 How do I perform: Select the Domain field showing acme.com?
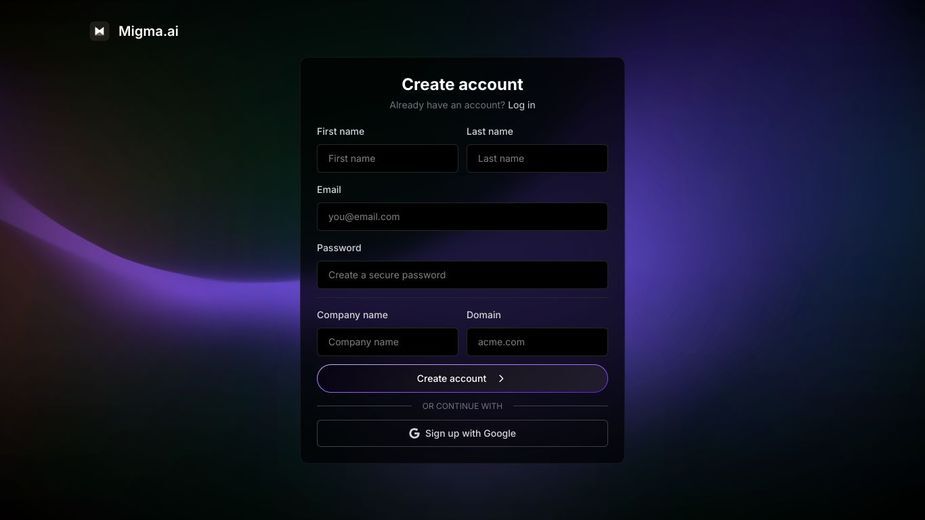[537, 342]
